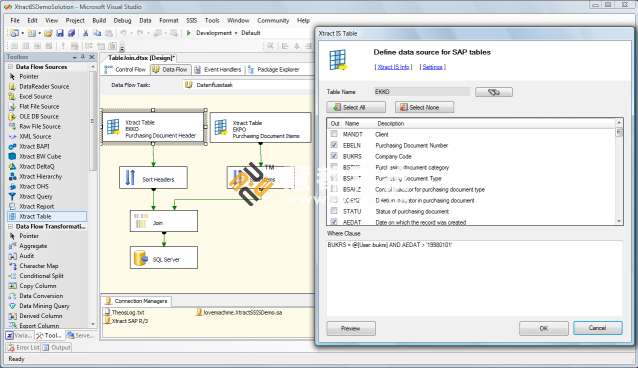Select the Join component on canvas
Screen dimensions: 638x368
[x=164, y=221]
